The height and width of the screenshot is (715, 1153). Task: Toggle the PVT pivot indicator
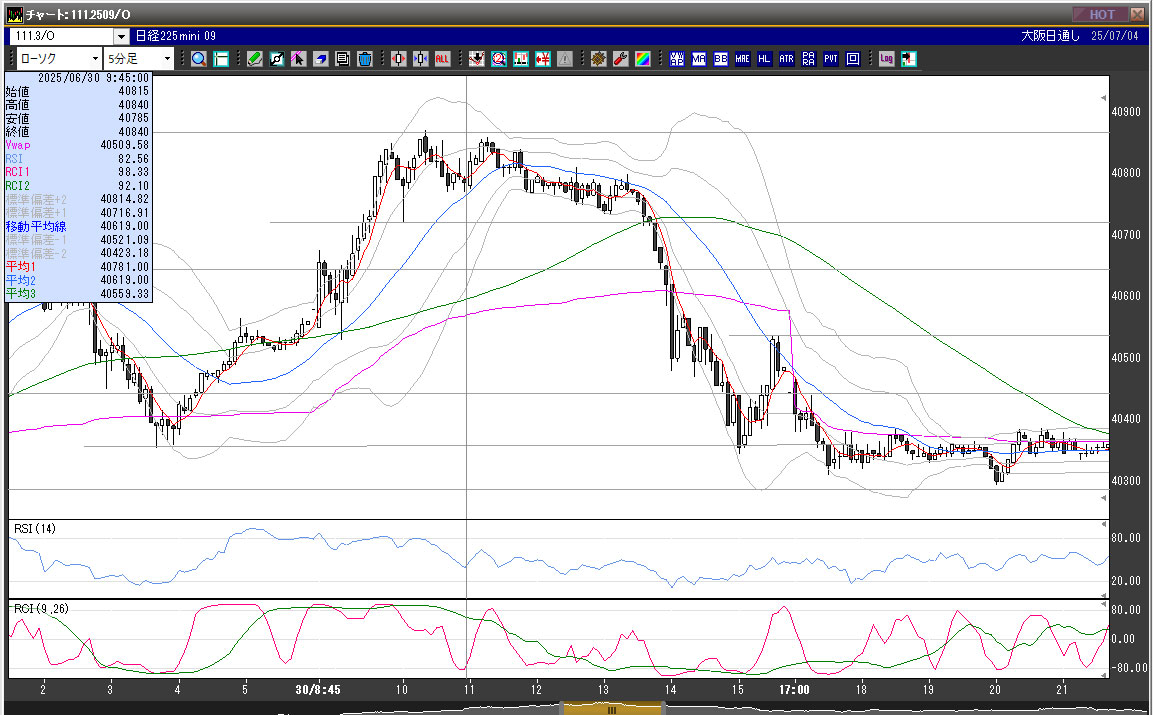(831, 59)
